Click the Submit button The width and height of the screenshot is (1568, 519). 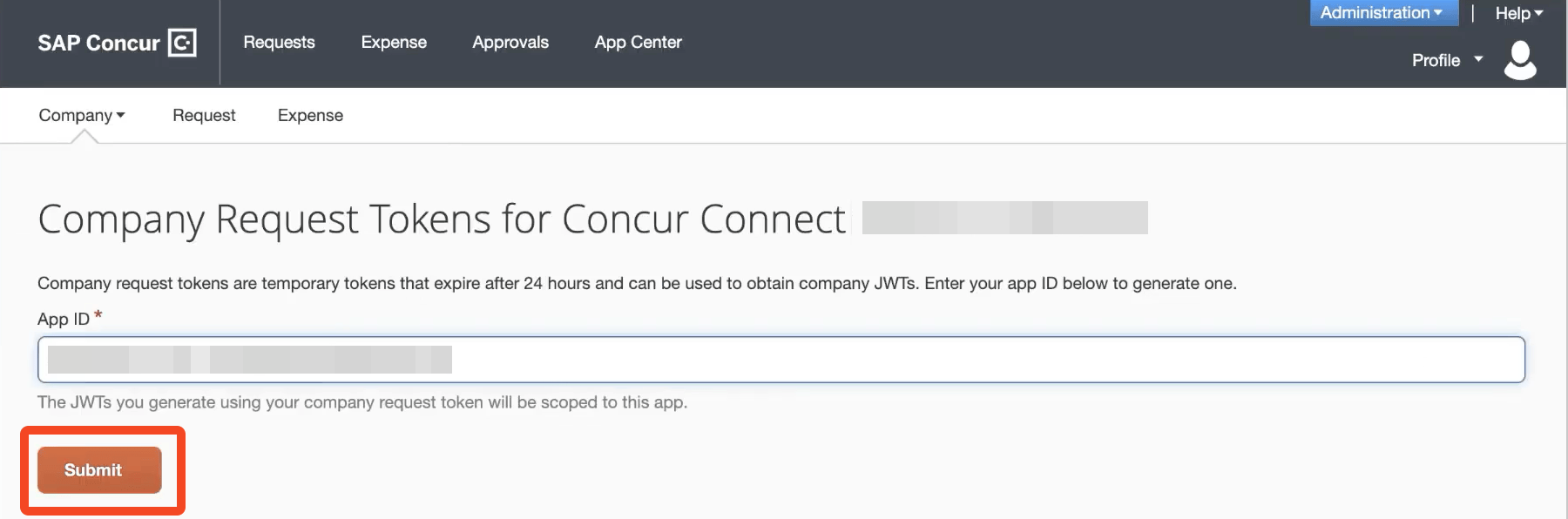pos(99,470)
